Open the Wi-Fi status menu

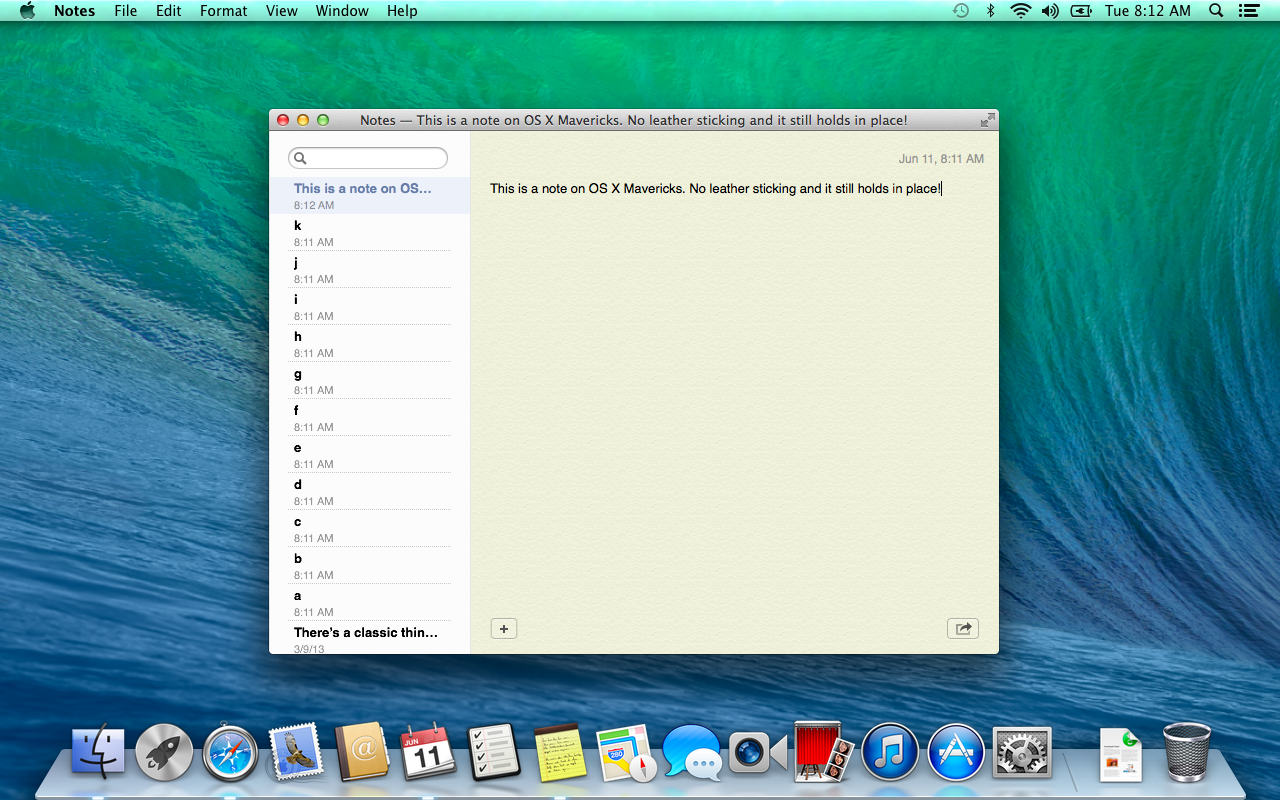tap(1020, 11)
